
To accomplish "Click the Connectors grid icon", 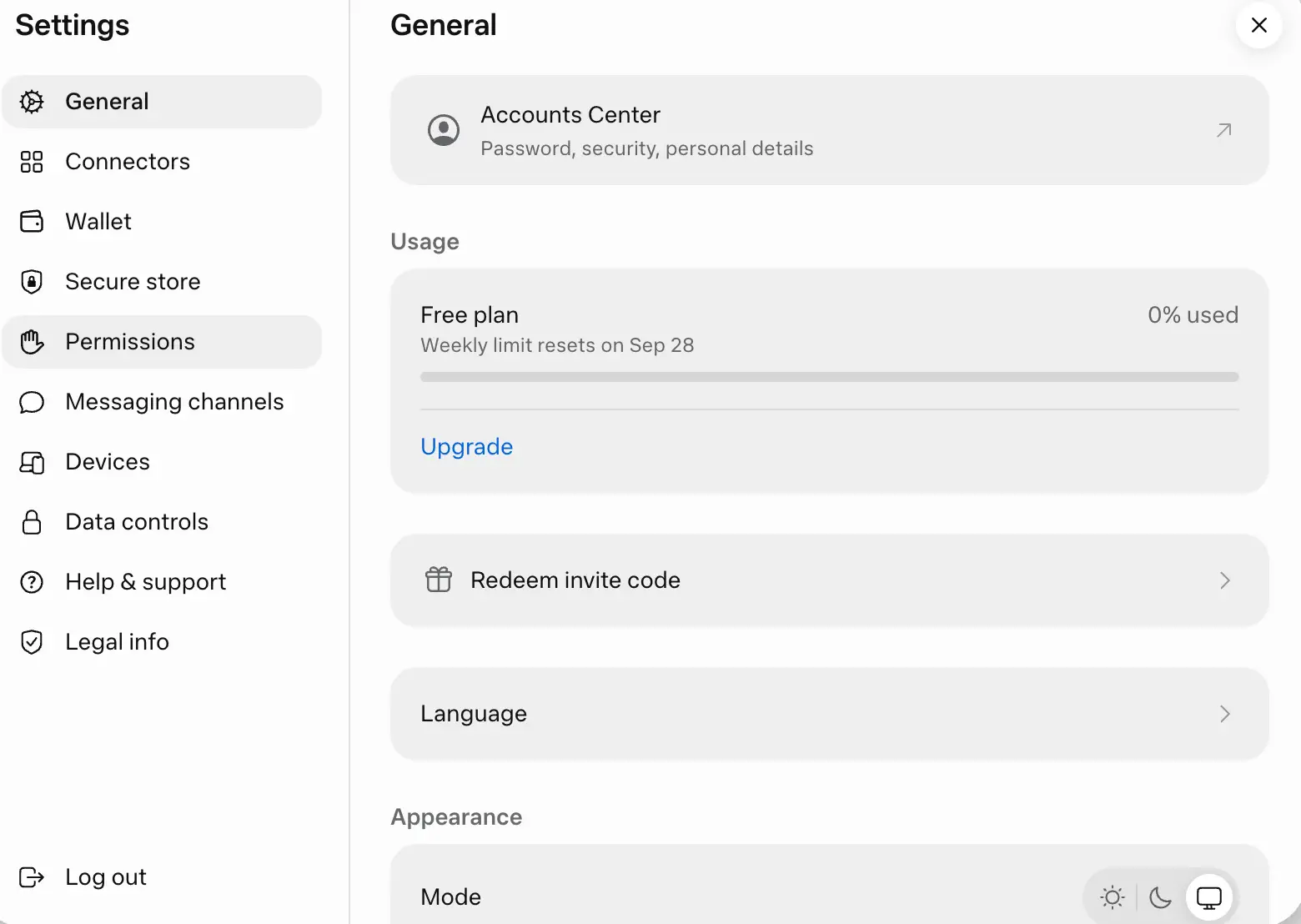I will click(32, 162).
